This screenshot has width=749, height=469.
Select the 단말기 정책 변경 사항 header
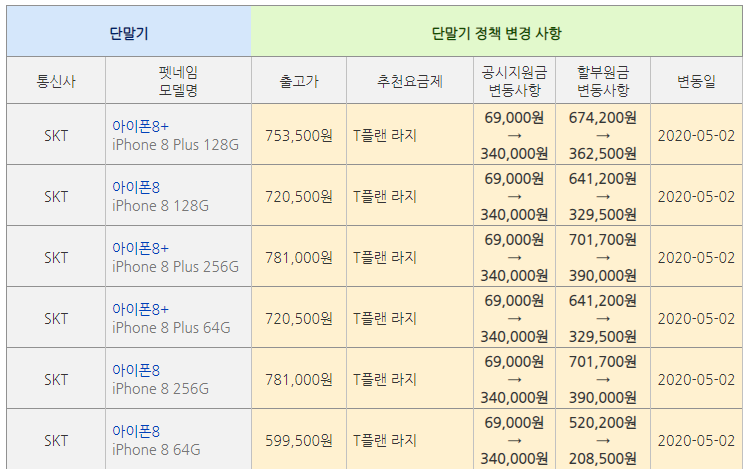point(496,32)
